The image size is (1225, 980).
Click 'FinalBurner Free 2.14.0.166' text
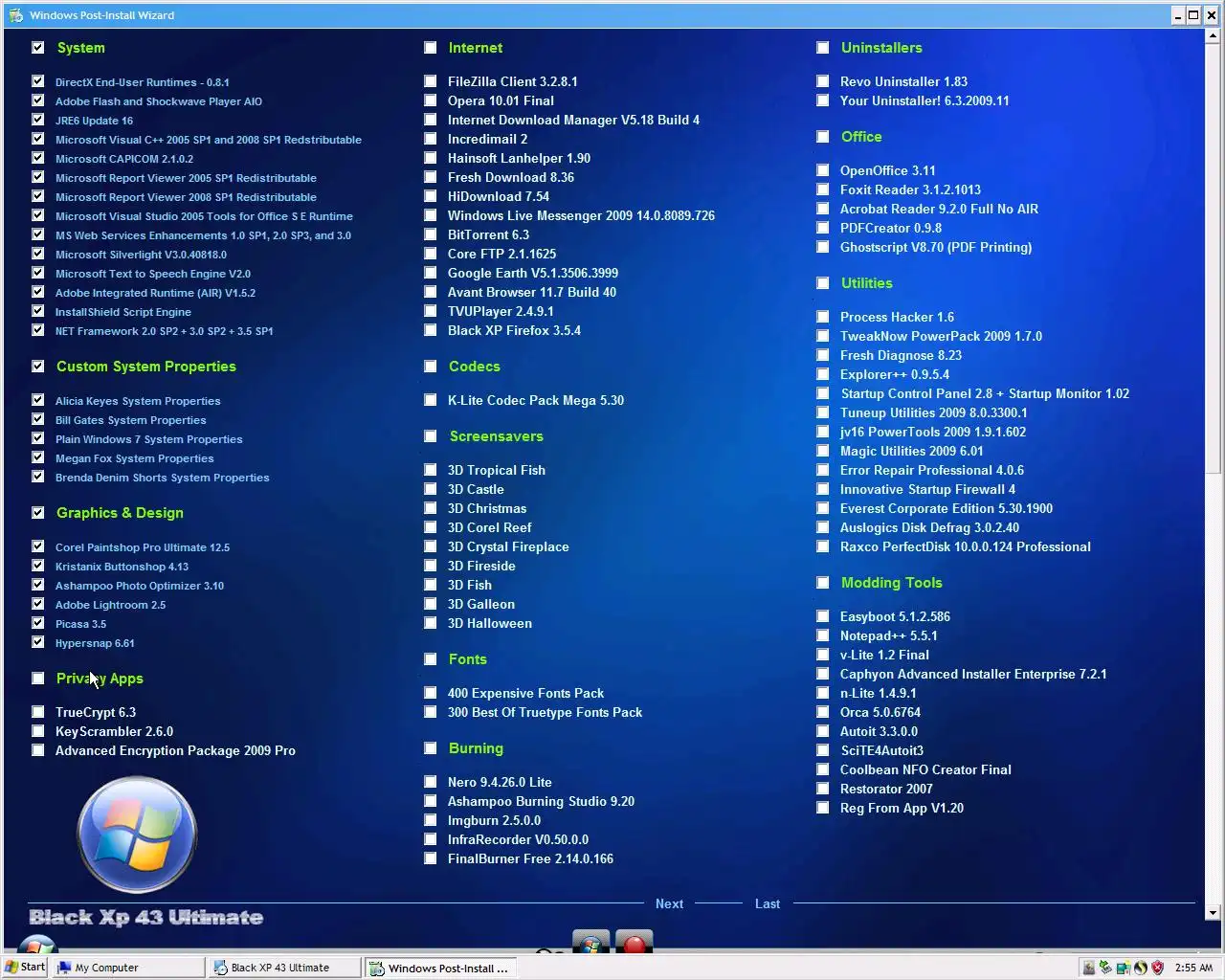coord(530,858)
